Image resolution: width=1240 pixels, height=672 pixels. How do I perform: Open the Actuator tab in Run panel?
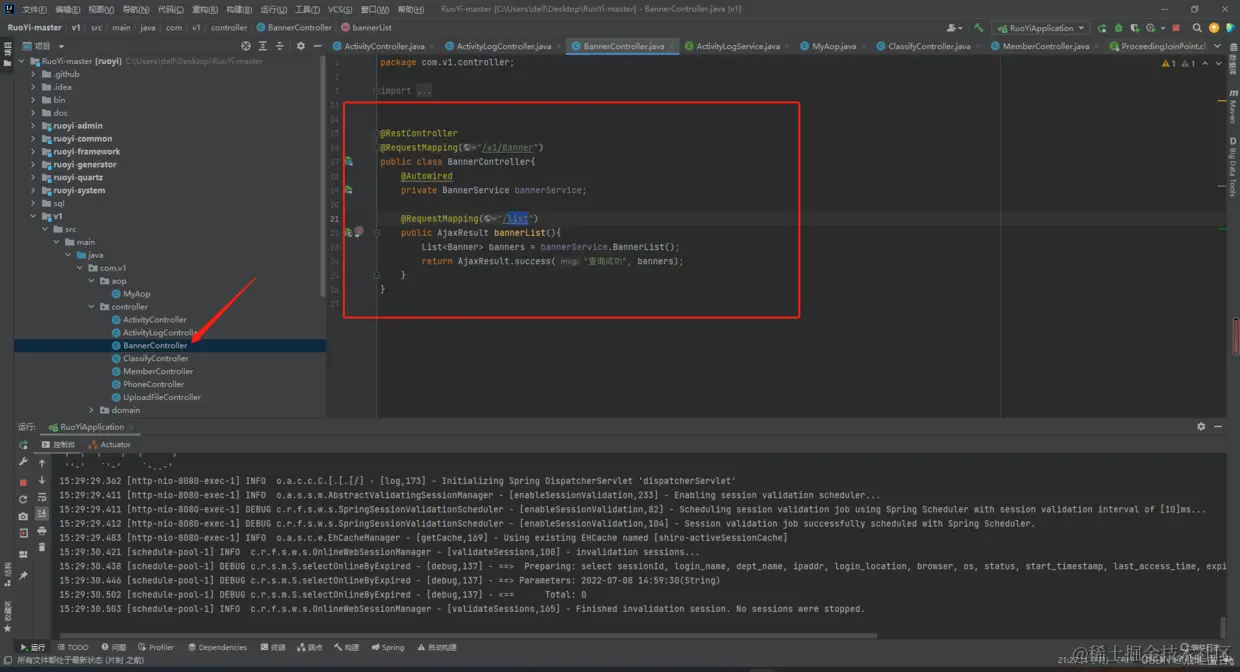click(x=114, y=444)
